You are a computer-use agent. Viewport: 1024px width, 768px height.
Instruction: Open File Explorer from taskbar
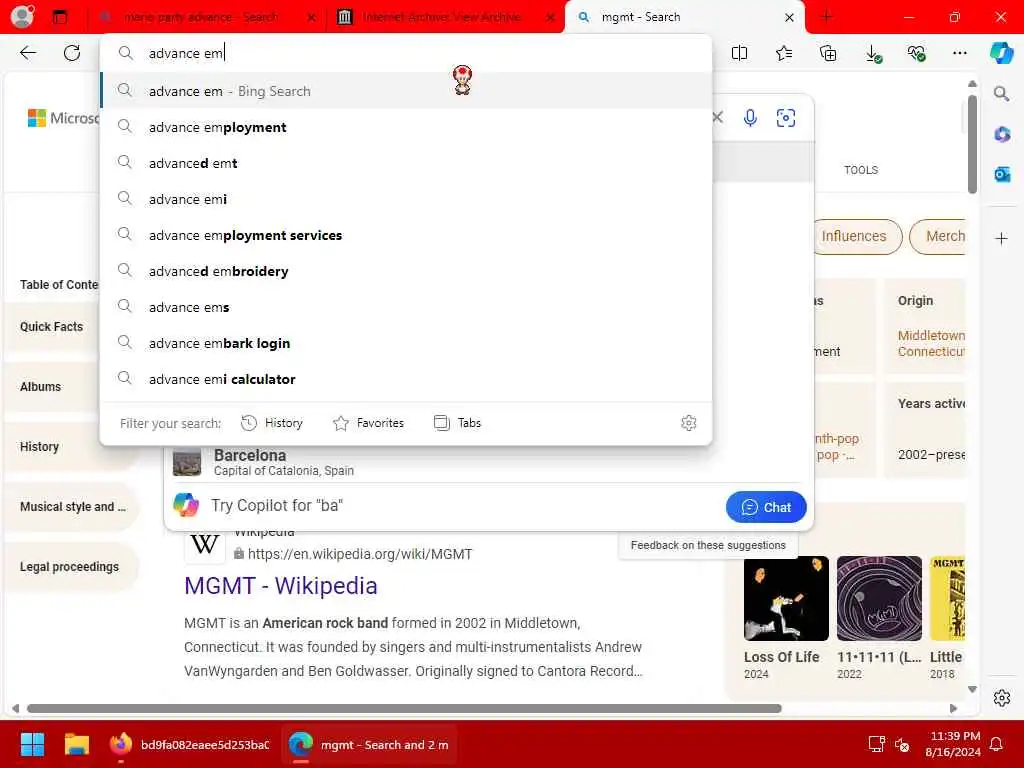(76, 744)
